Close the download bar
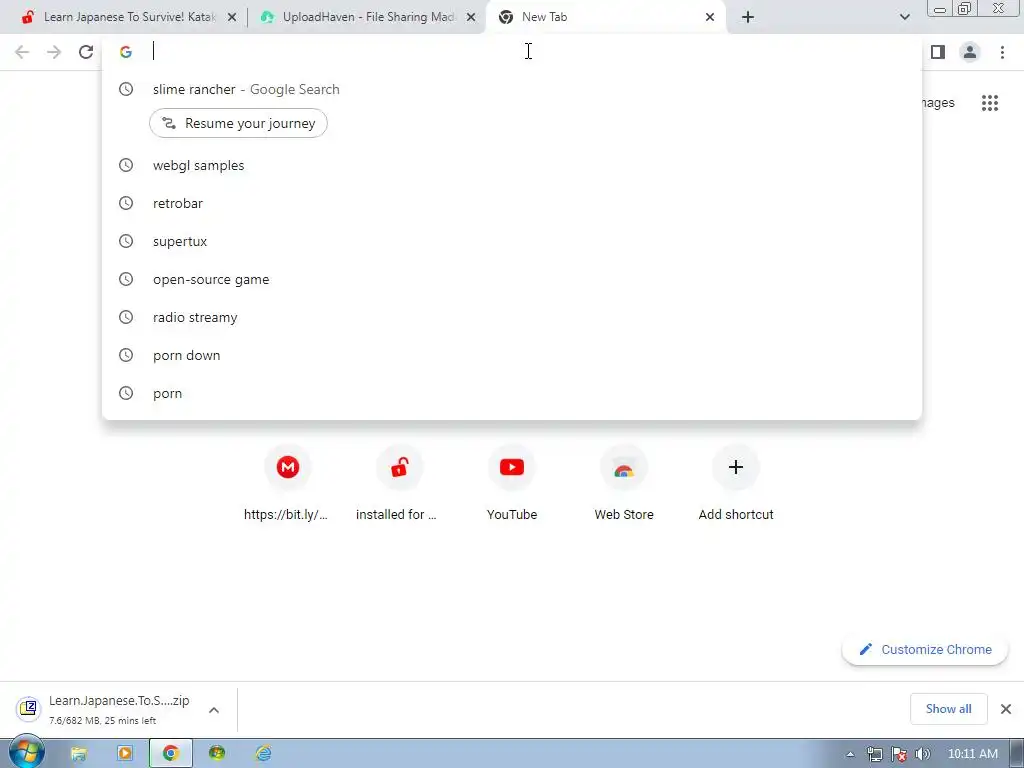Screen dimensions: 1024x768 click(1006, 709)
